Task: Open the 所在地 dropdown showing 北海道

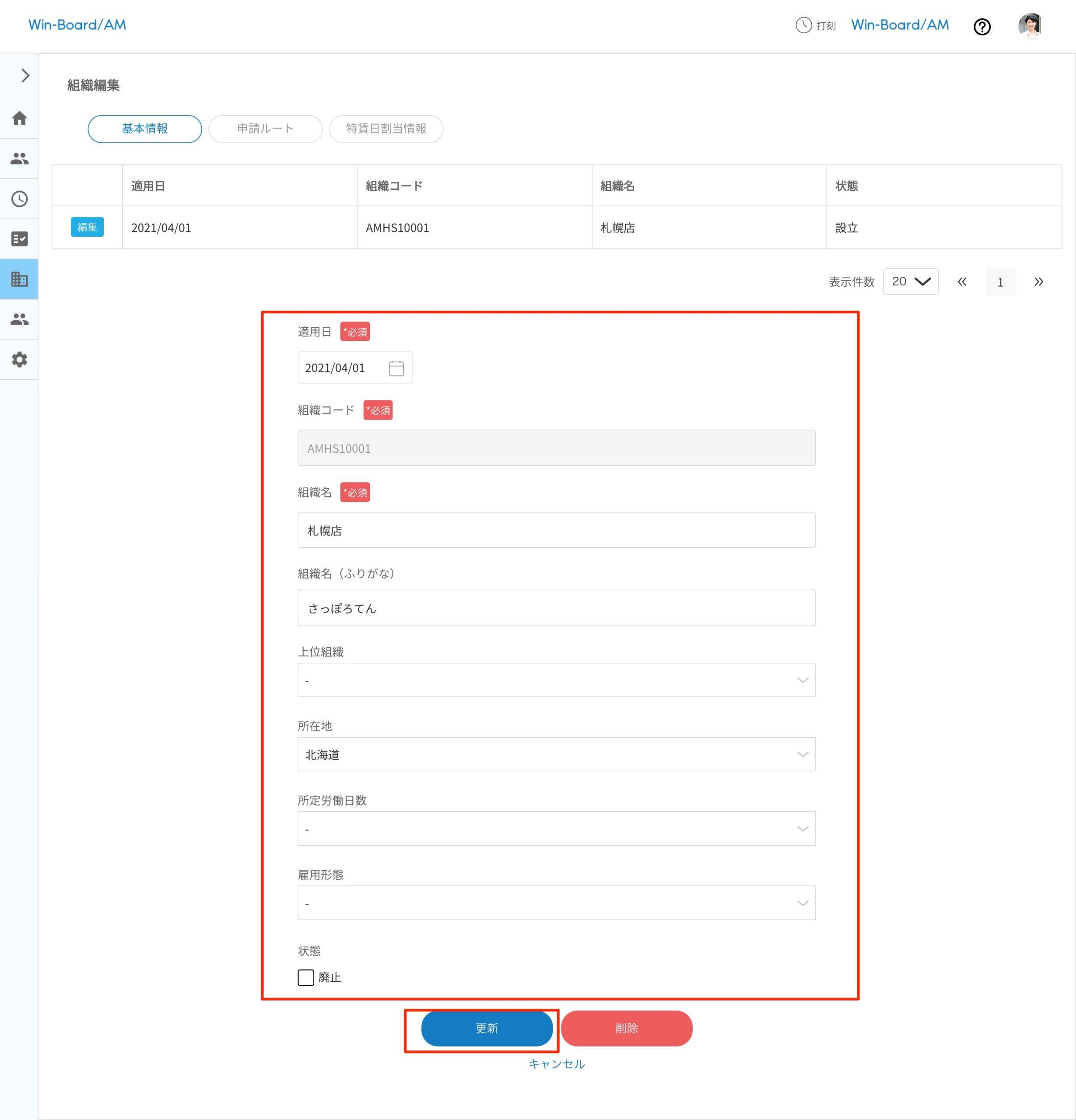Action: (x=556, y=754)
